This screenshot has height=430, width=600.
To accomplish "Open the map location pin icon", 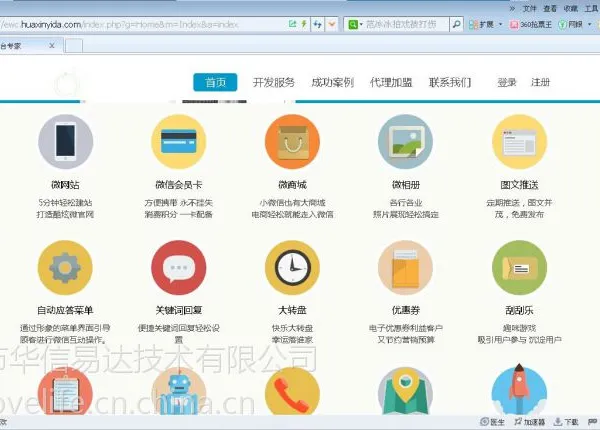I will 406,391.
